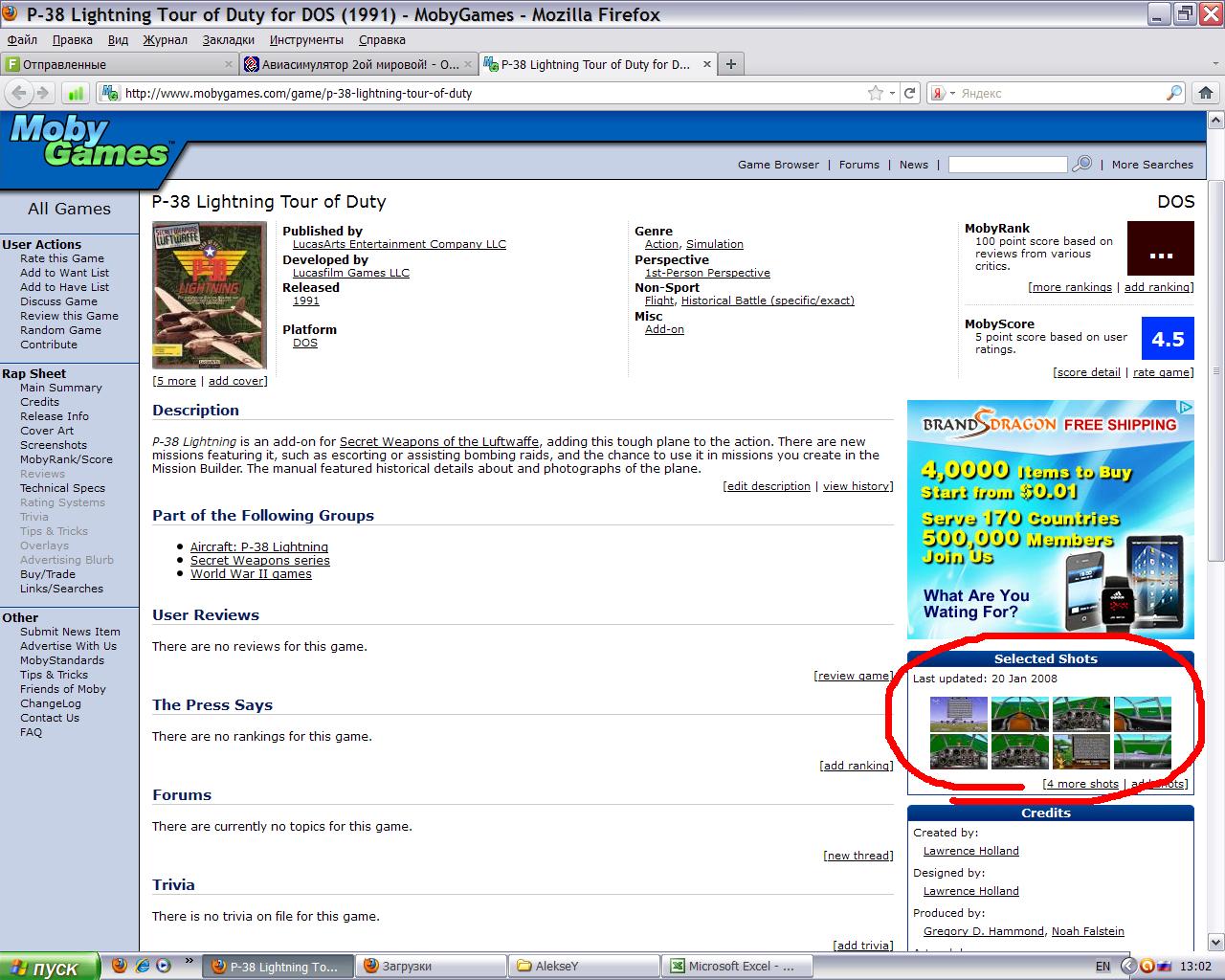
Task: Switch to the Отправленные tab
Action: click(120, 64)
